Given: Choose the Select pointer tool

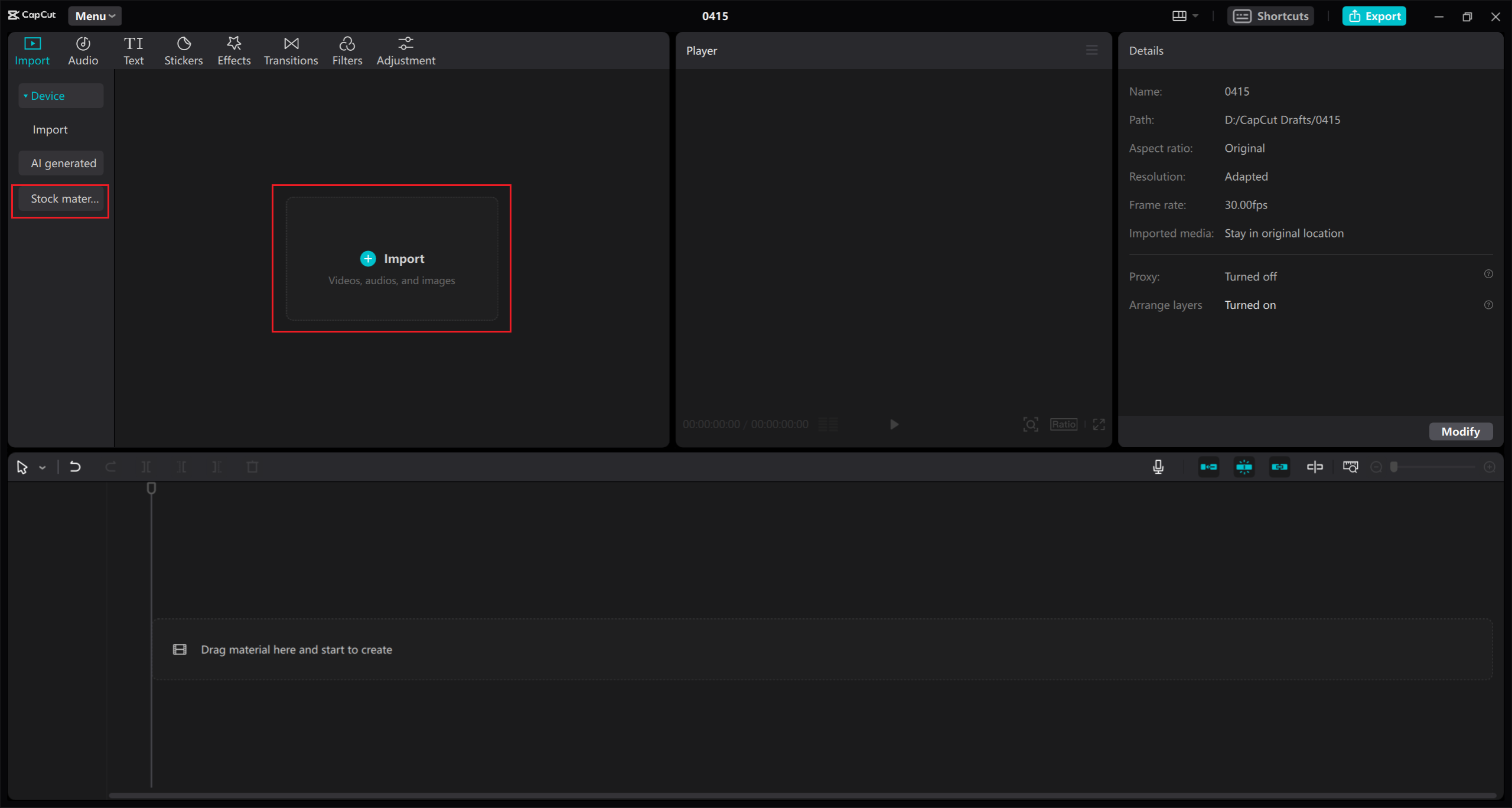Looking at the screenshot, I should tap(22, 467).
